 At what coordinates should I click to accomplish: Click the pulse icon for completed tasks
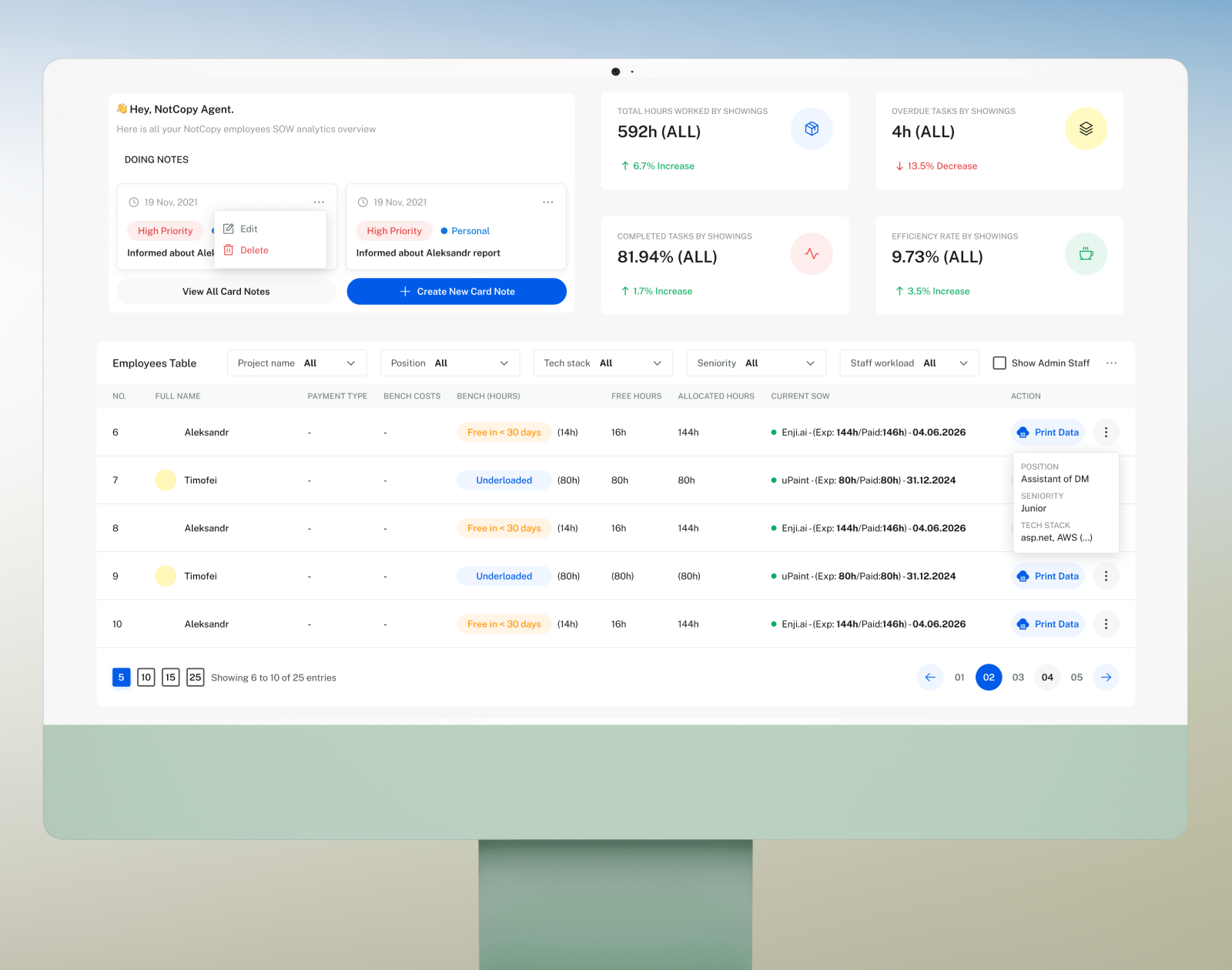tap(812, 254)
